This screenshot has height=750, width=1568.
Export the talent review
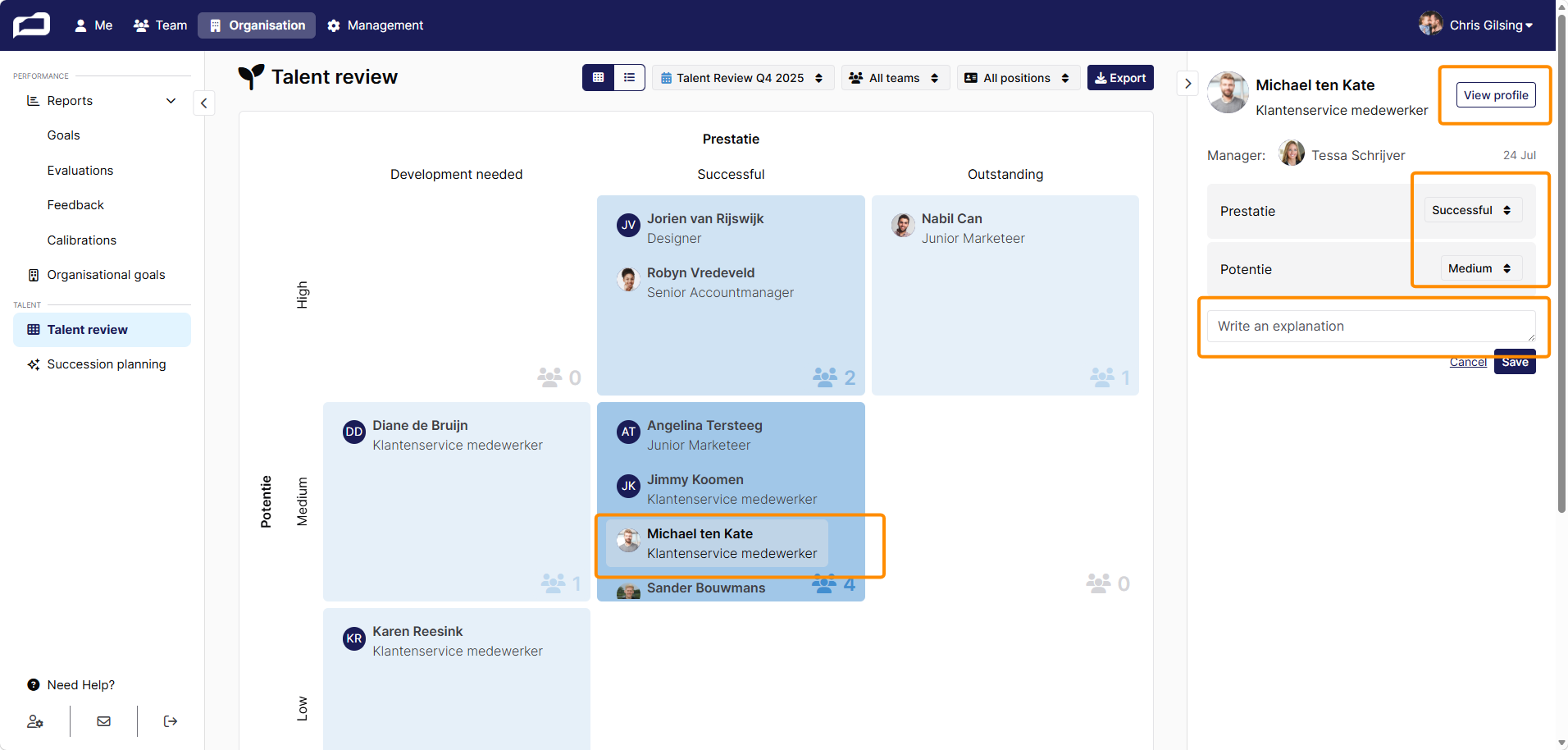(1120, 78)
